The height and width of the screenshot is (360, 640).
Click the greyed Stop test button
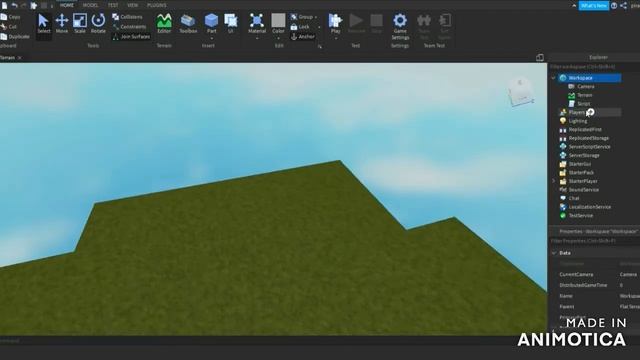point(376,24)
